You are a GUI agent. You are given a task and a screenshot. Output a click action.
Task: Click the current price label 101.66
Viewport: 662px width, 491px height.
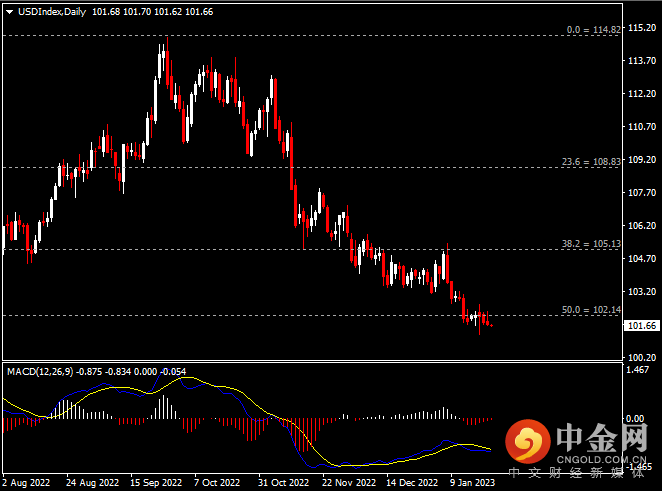point(642,326)
